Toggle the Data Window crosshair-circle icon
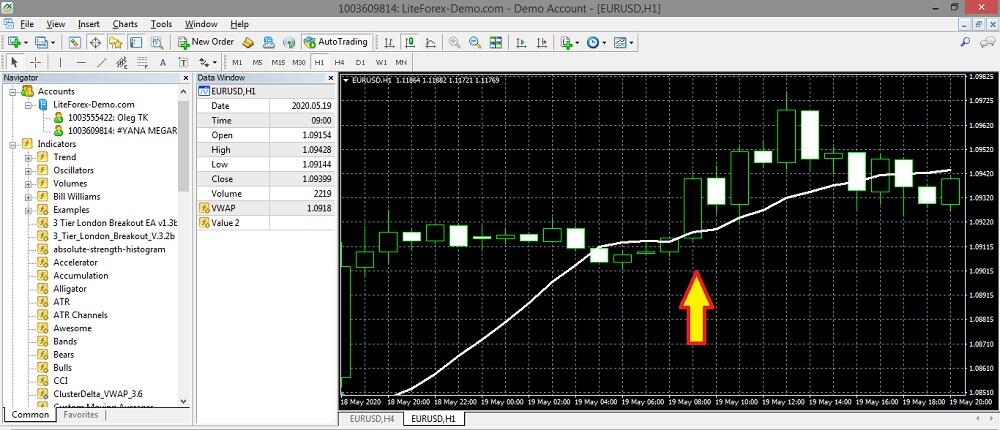Screen dimensions: 1000x430 pos(95,43)
